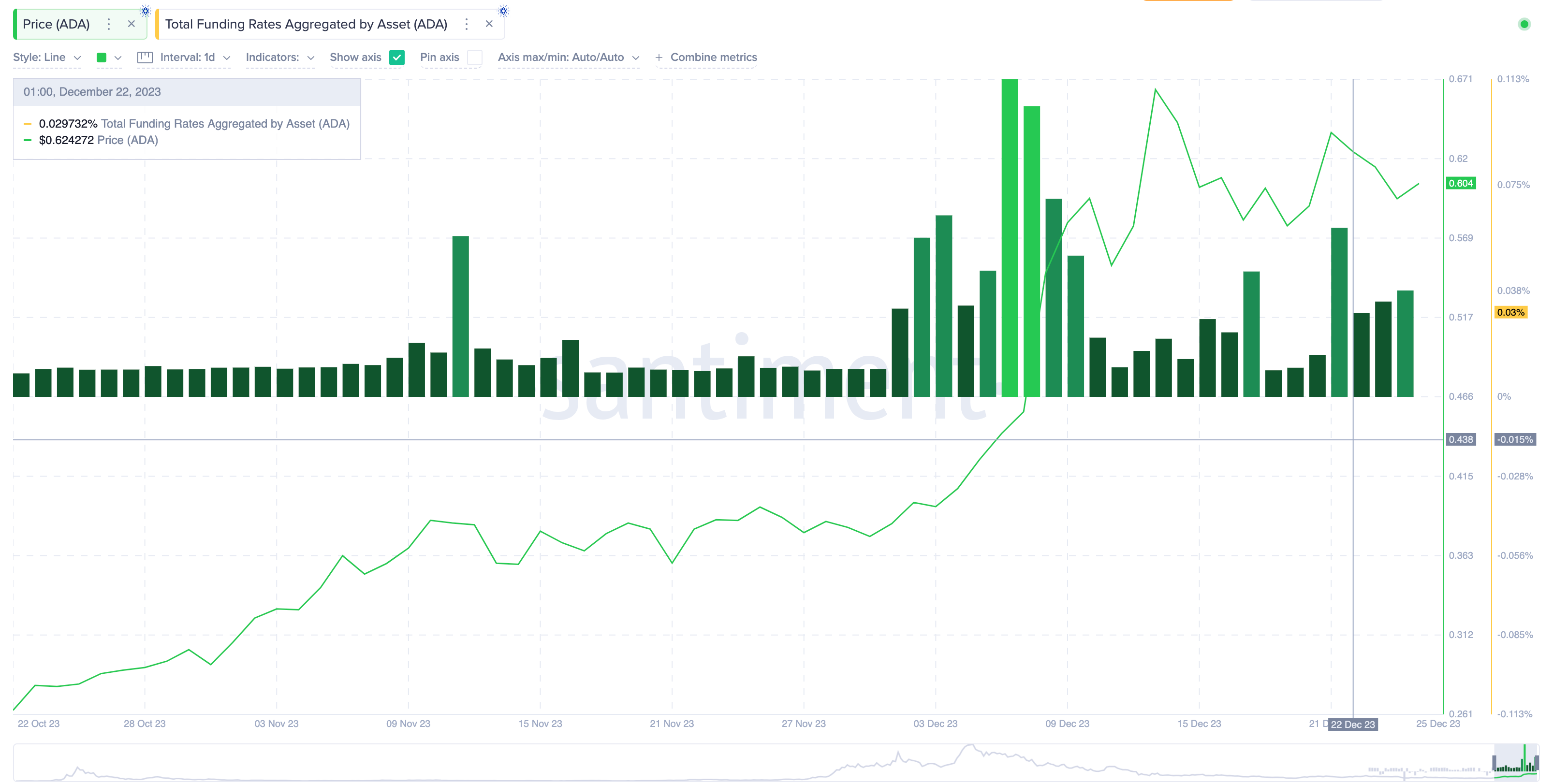Click the 15 Dec 23 axis date
Viewport: 1553px width, 784px height.
point(1199,724)
